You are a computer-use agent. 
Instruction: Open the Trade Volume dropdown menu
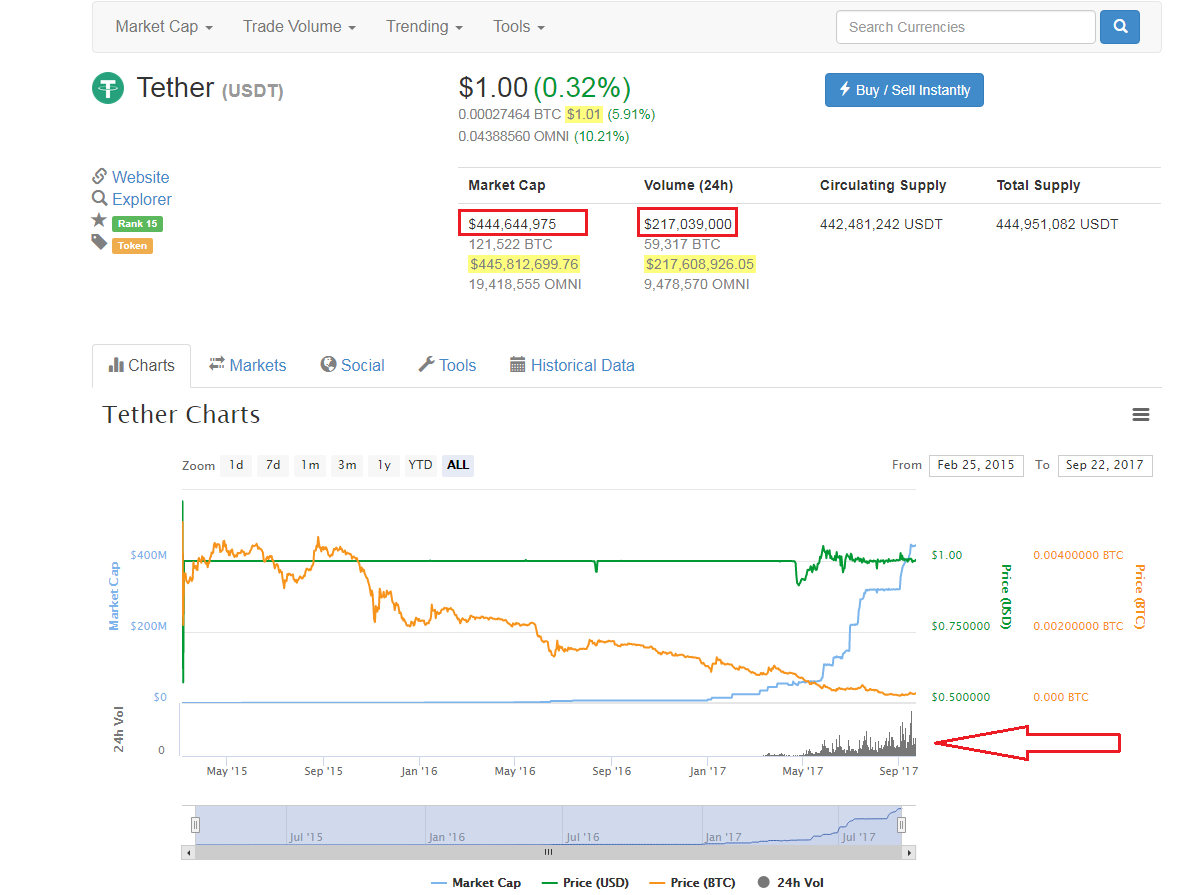299,27
